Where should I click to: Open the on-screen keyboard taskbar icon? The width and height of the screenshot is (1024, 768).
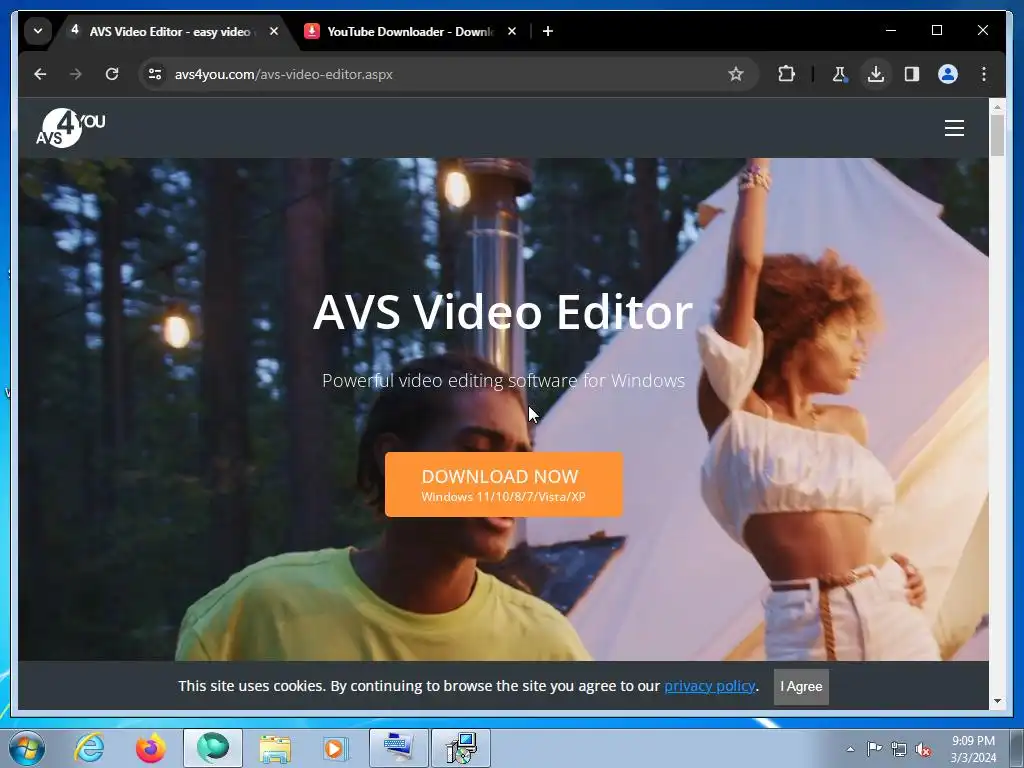[398, 748]
